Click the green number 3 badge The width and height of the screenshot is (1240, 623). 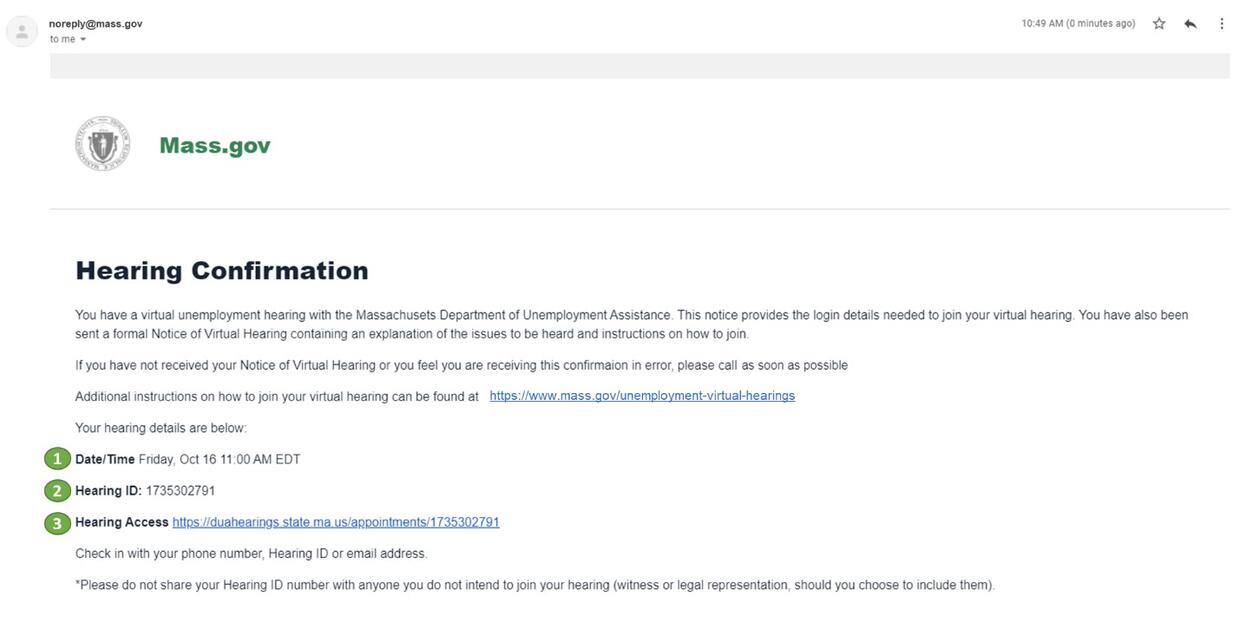click(x=57, y=523)
